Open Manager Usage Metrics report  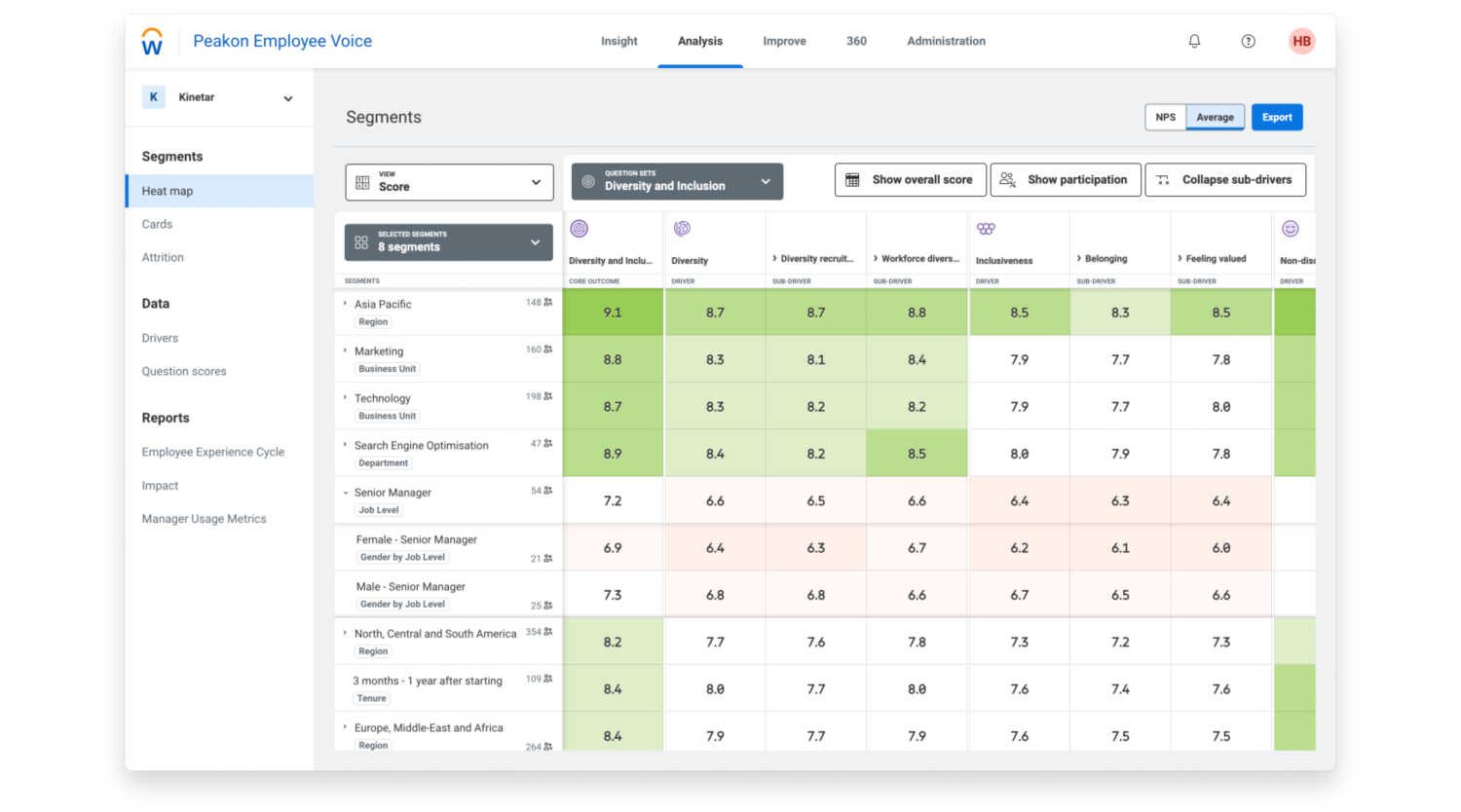(204, 519)
